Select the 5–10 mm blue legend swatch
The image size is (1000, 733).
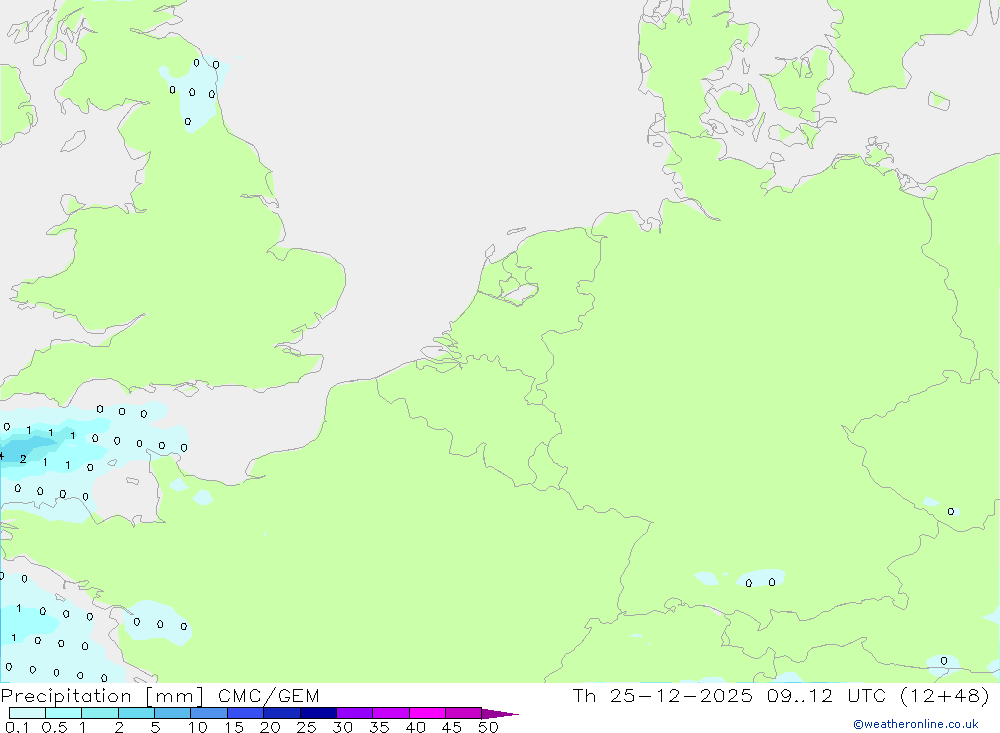coord(173,713)
